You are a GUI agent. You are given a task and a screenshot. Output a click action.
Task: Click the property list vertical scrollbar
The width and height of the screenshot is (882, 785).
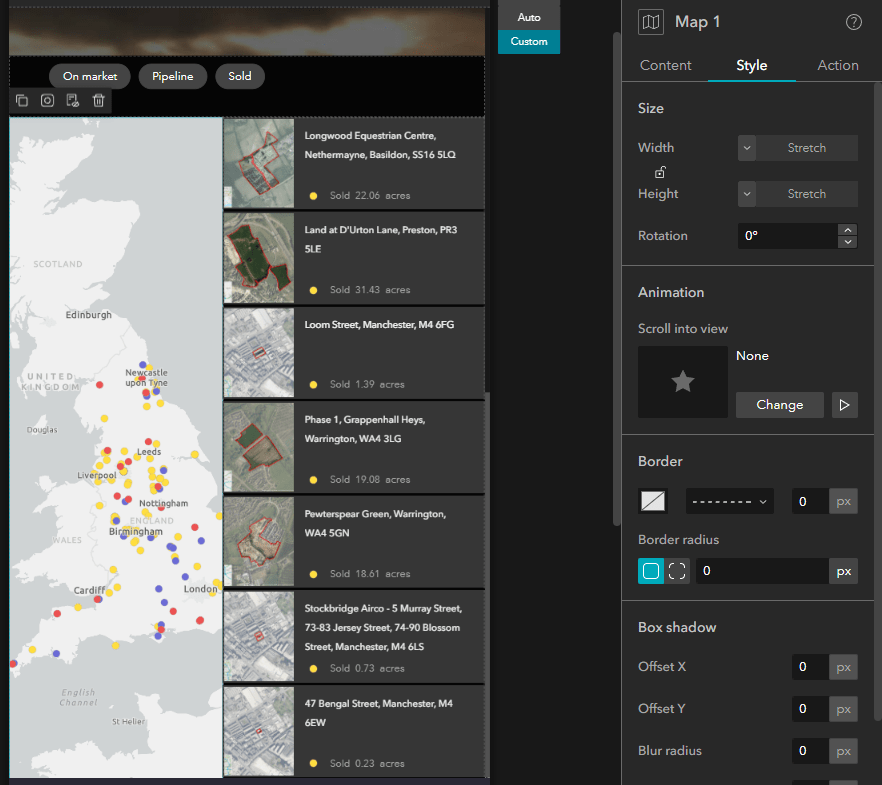pos(488,585)
